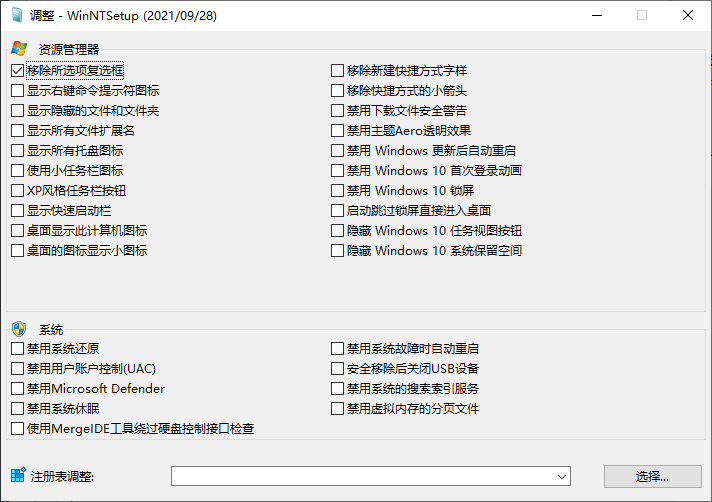Screen dimensions: 712x502
Task: Click inside the 注册表调整 combo box field
Action: click(360, 476)
